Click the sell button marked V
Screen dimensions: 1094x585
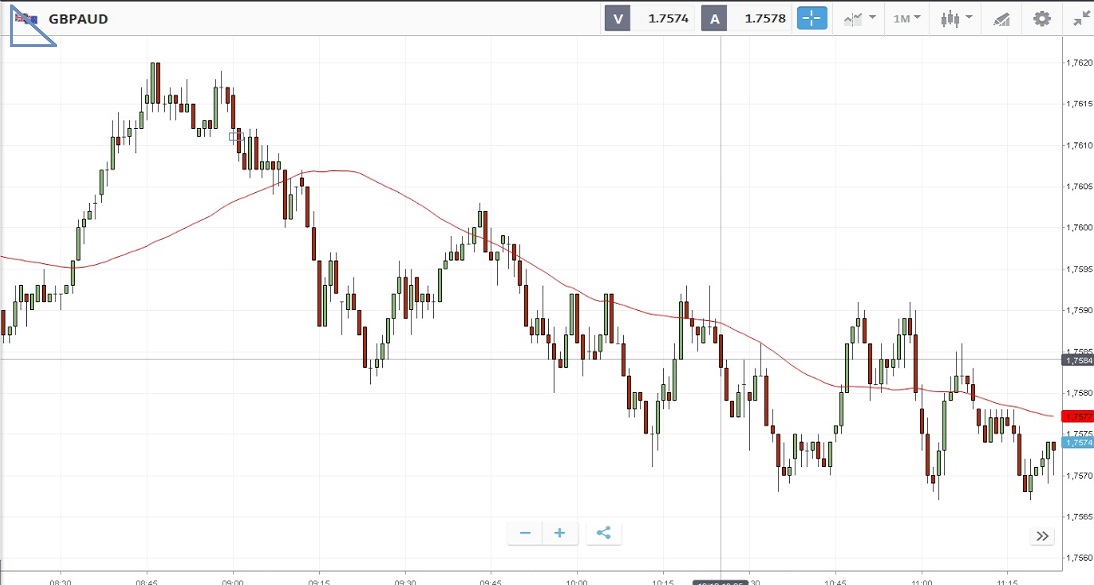tap(618, 18)
